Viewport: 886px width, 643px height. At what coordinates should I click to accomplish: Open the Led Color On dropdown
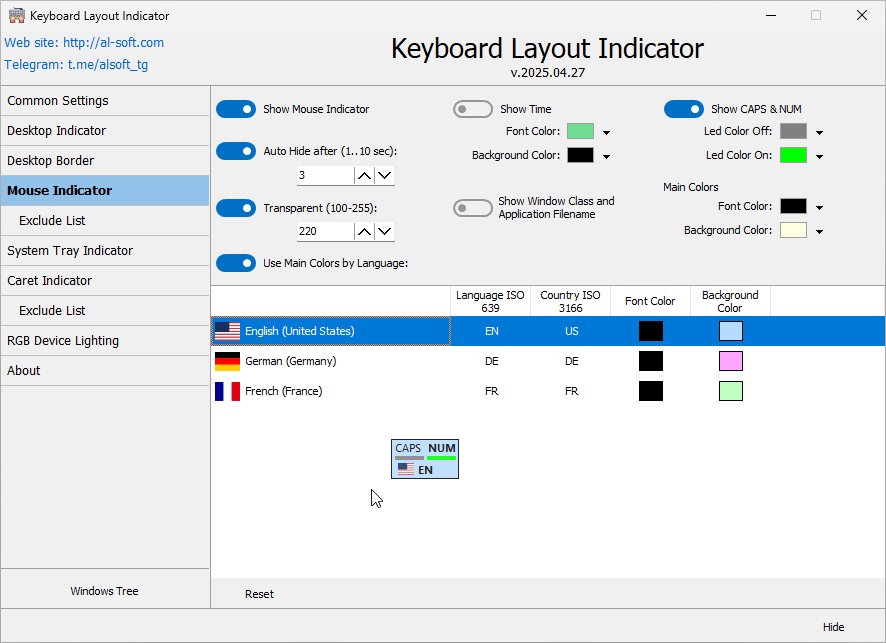point(819,155)
